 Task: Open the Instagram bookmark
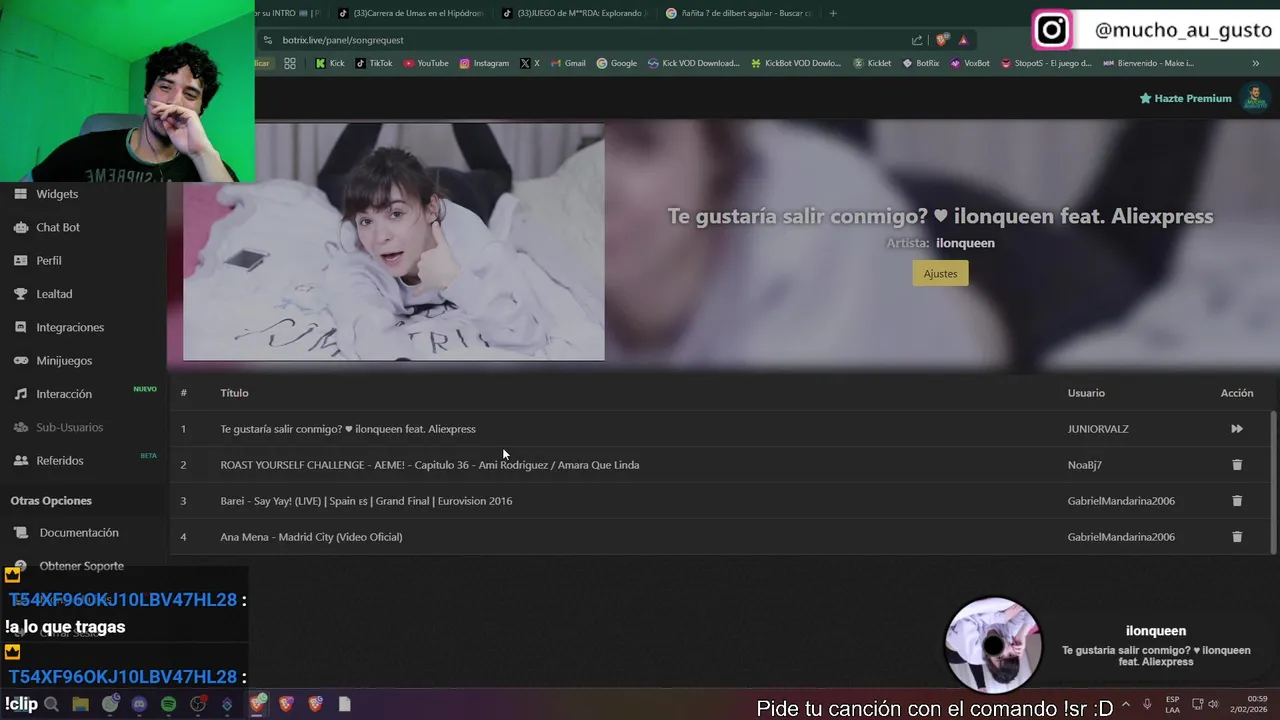[x=484, y=63]
